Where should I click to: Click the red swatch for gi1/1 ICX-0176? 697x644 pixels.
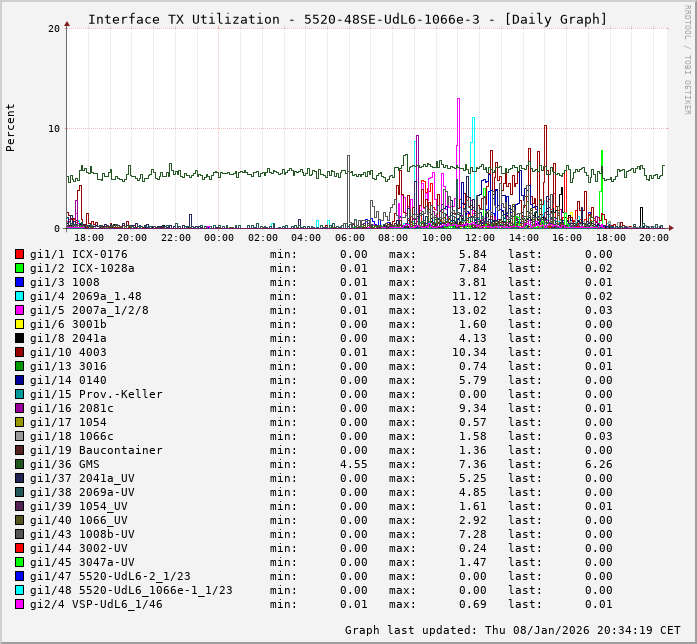(19, 254)
